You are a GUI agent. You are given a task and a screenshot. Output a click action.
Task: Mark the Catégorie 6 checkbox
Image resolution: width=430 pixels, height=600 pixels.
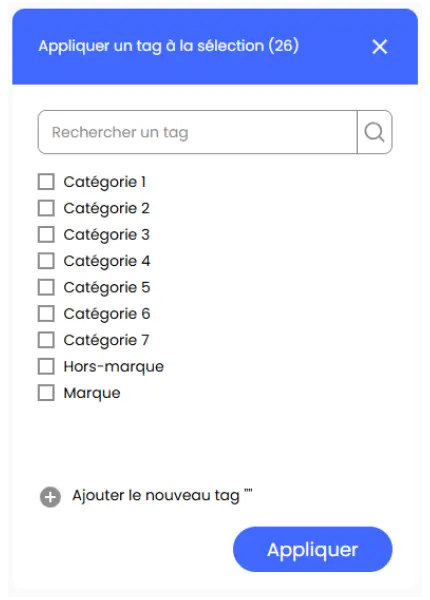tap(46, 314)
